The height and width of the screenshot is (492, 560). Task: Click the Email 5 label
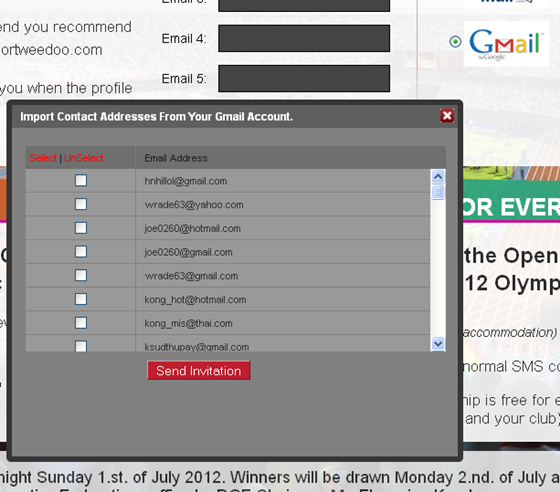(x=184, y=79)
